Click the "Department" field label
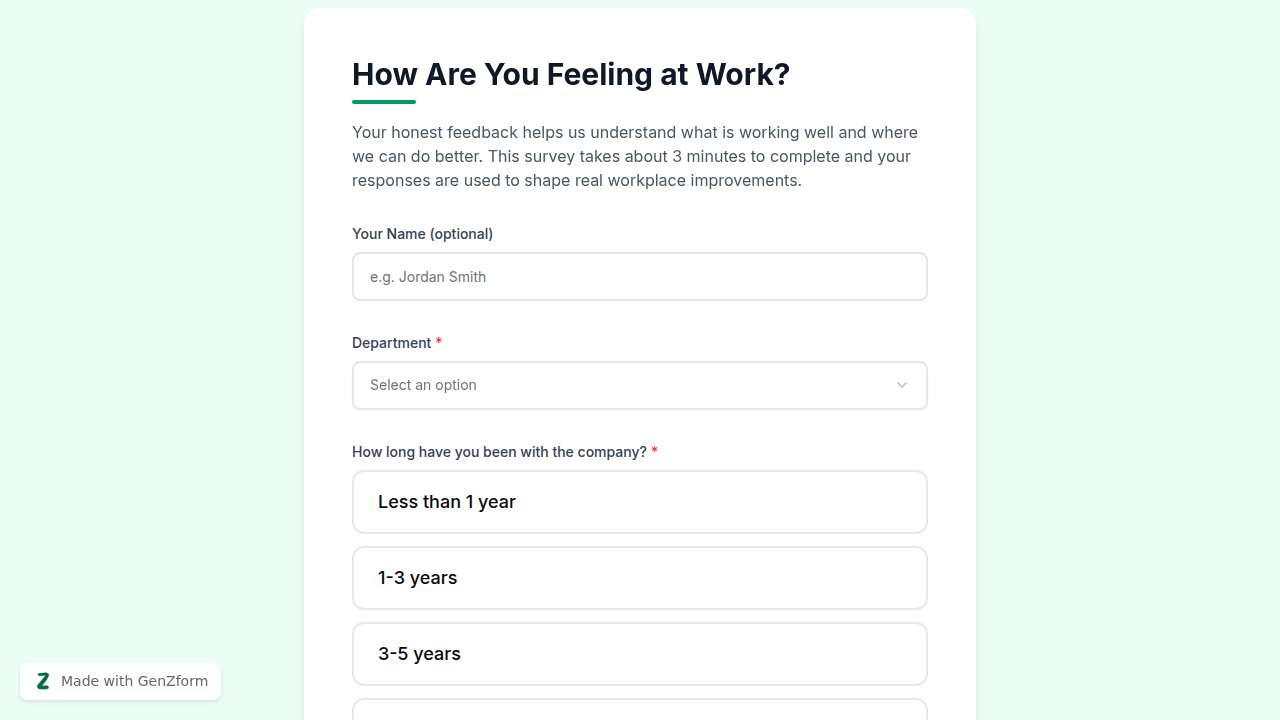 [x=391, y=343]
